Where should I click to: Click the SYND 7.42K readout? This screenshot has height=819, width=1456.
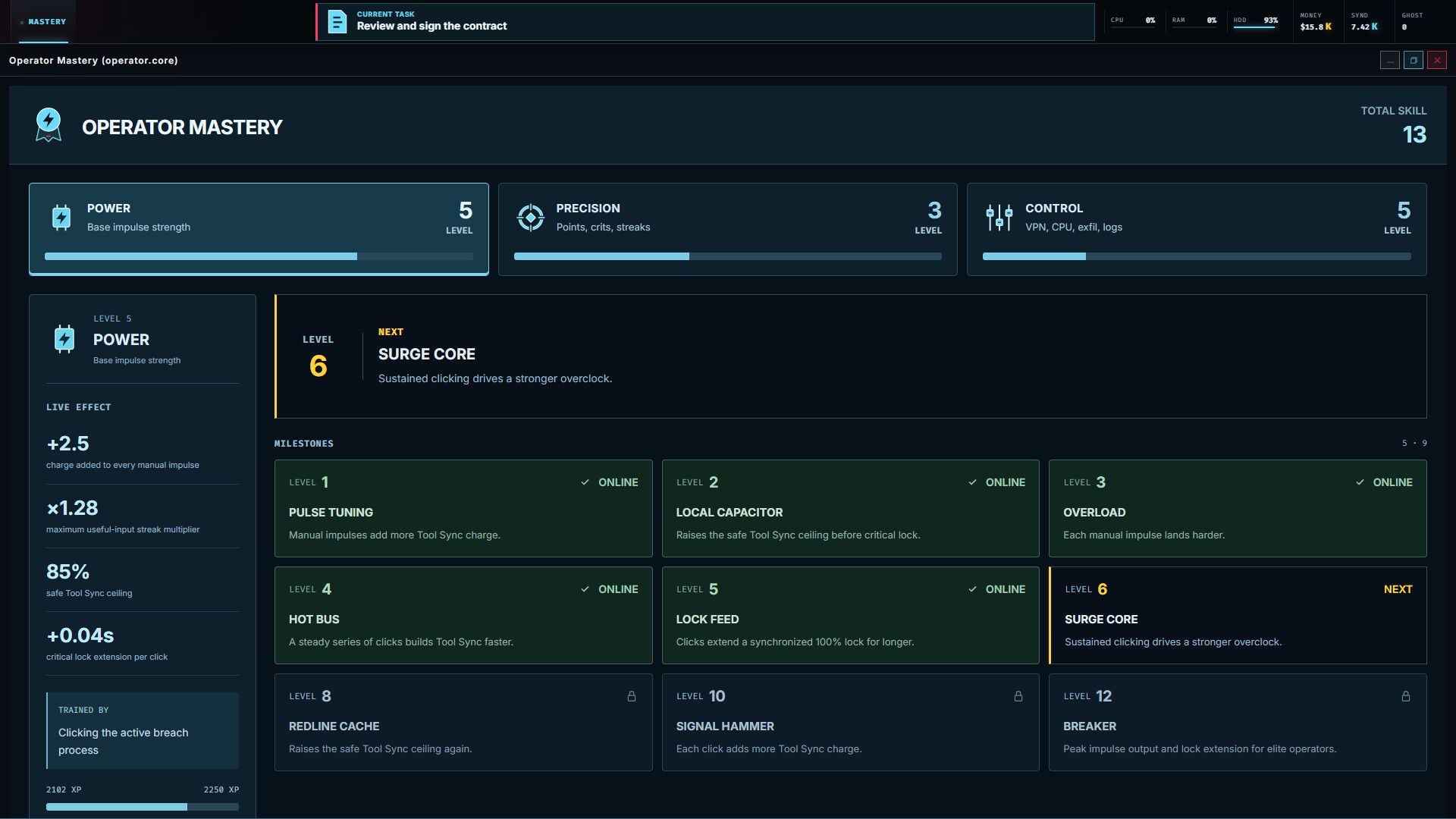[x=1364, y=21]
